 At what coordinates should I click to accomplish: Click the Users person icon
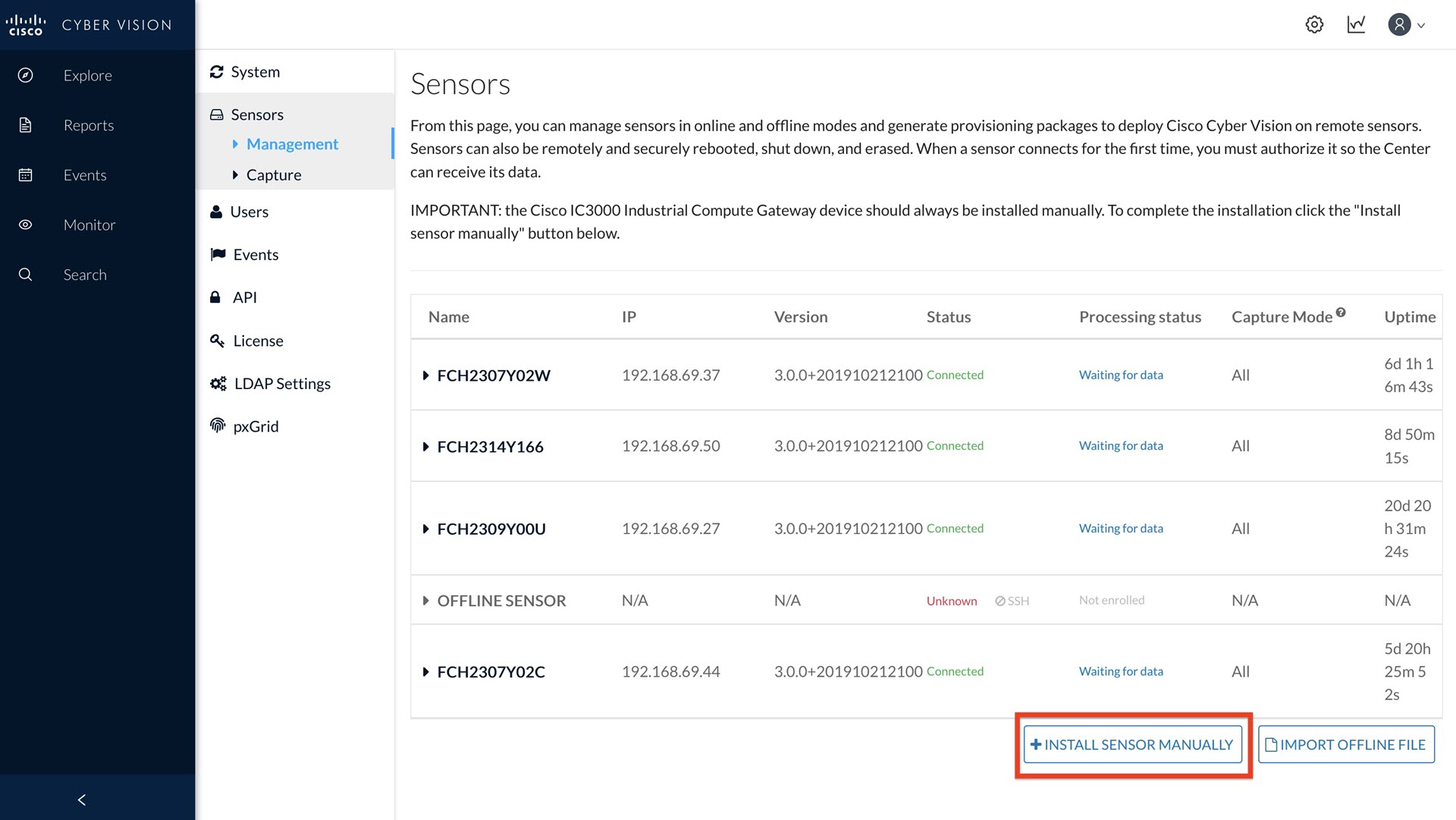(x=216, y=212)
